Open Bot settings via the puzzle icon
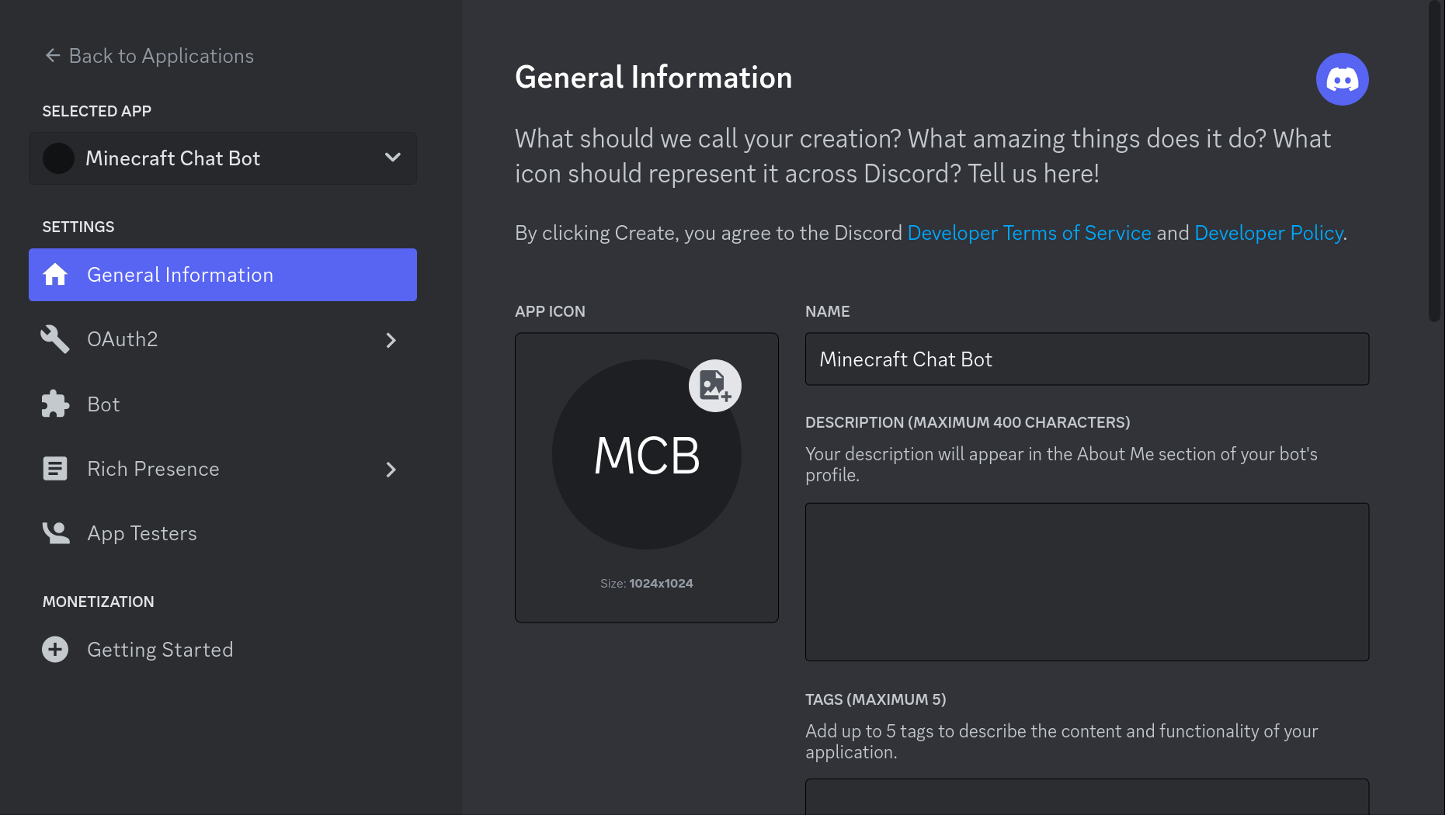 55,404
